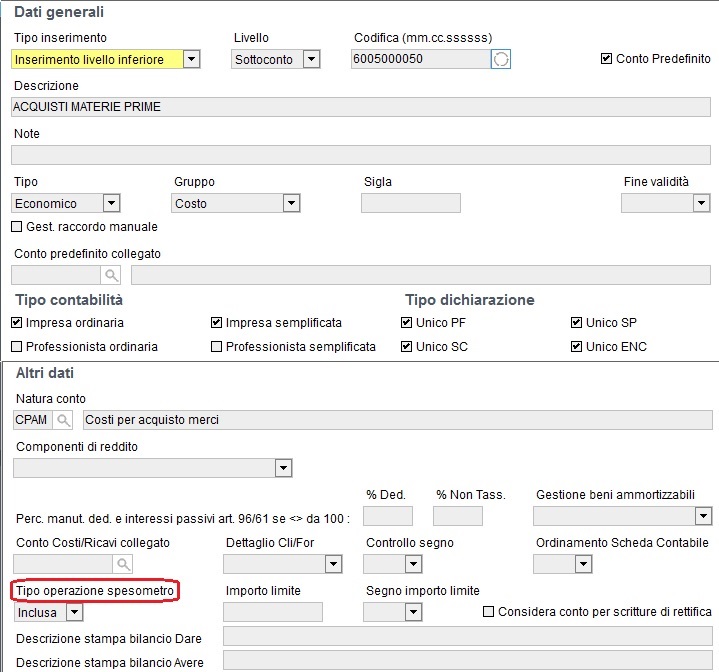Expand Componenti di reddito dropdown
The image size is (719, 672).
tap(283, 468)
